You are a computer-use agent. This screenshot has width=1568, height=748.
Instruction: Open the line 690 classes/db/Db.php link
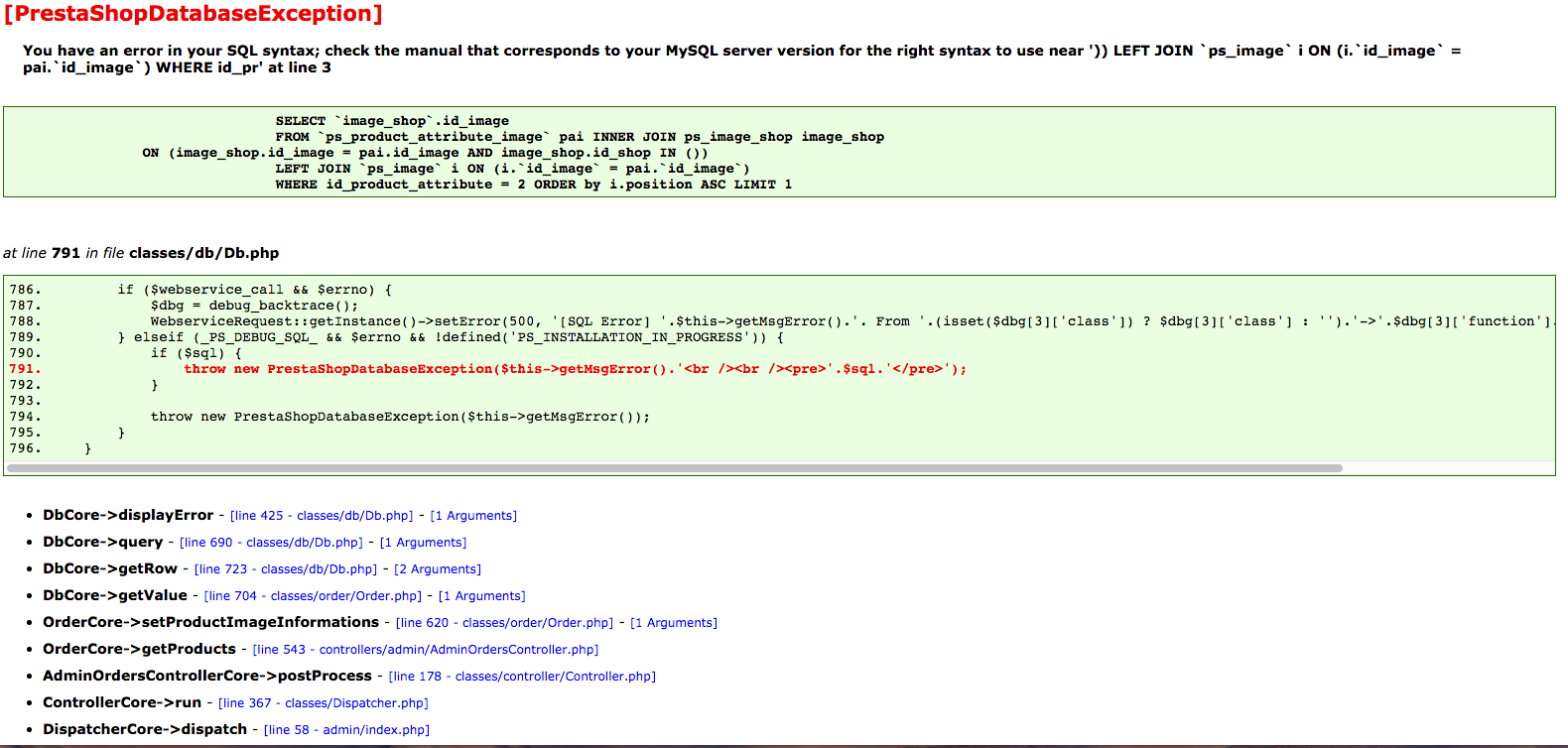coord(271,543)
